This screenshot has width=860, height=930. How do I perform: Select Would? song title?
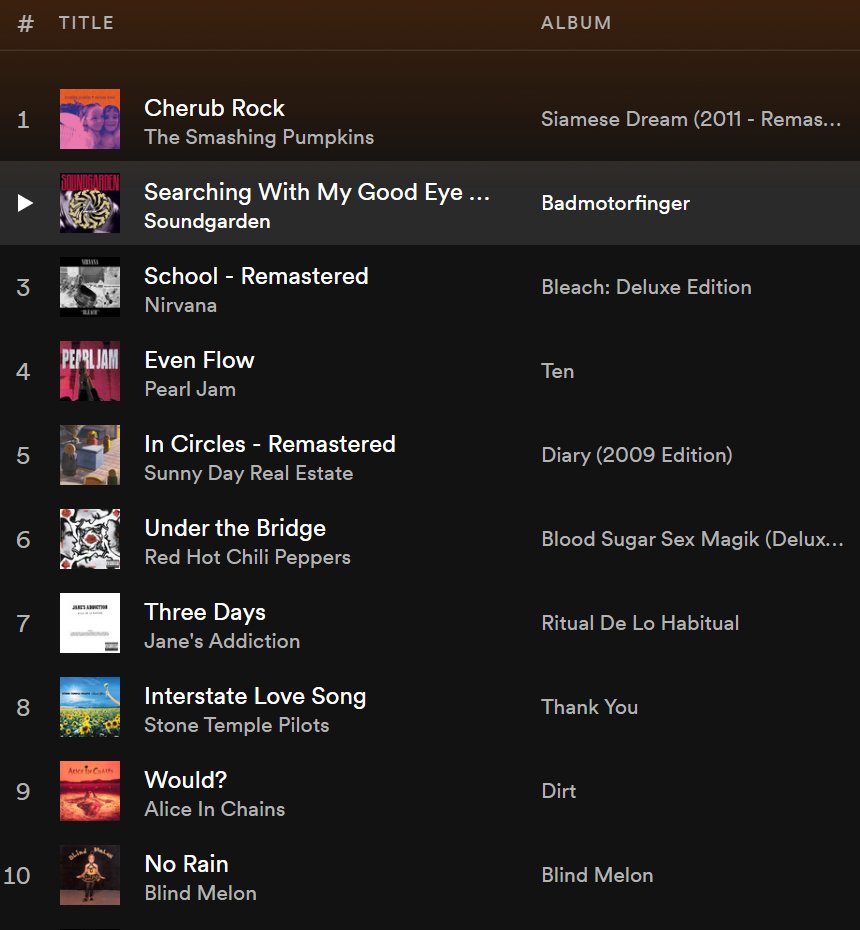[x=186, y=780]
